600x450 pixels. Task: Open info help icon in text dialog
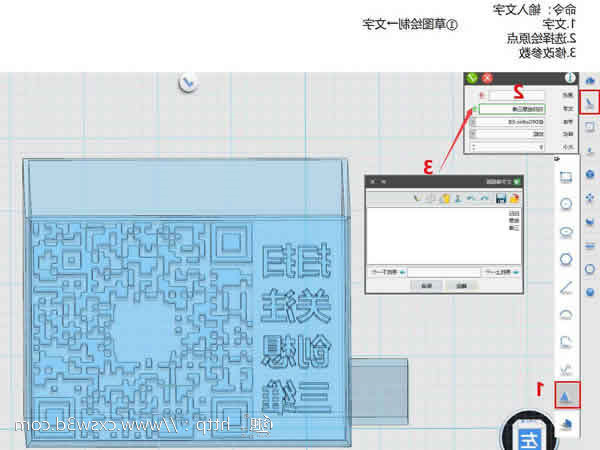[570, 78]
